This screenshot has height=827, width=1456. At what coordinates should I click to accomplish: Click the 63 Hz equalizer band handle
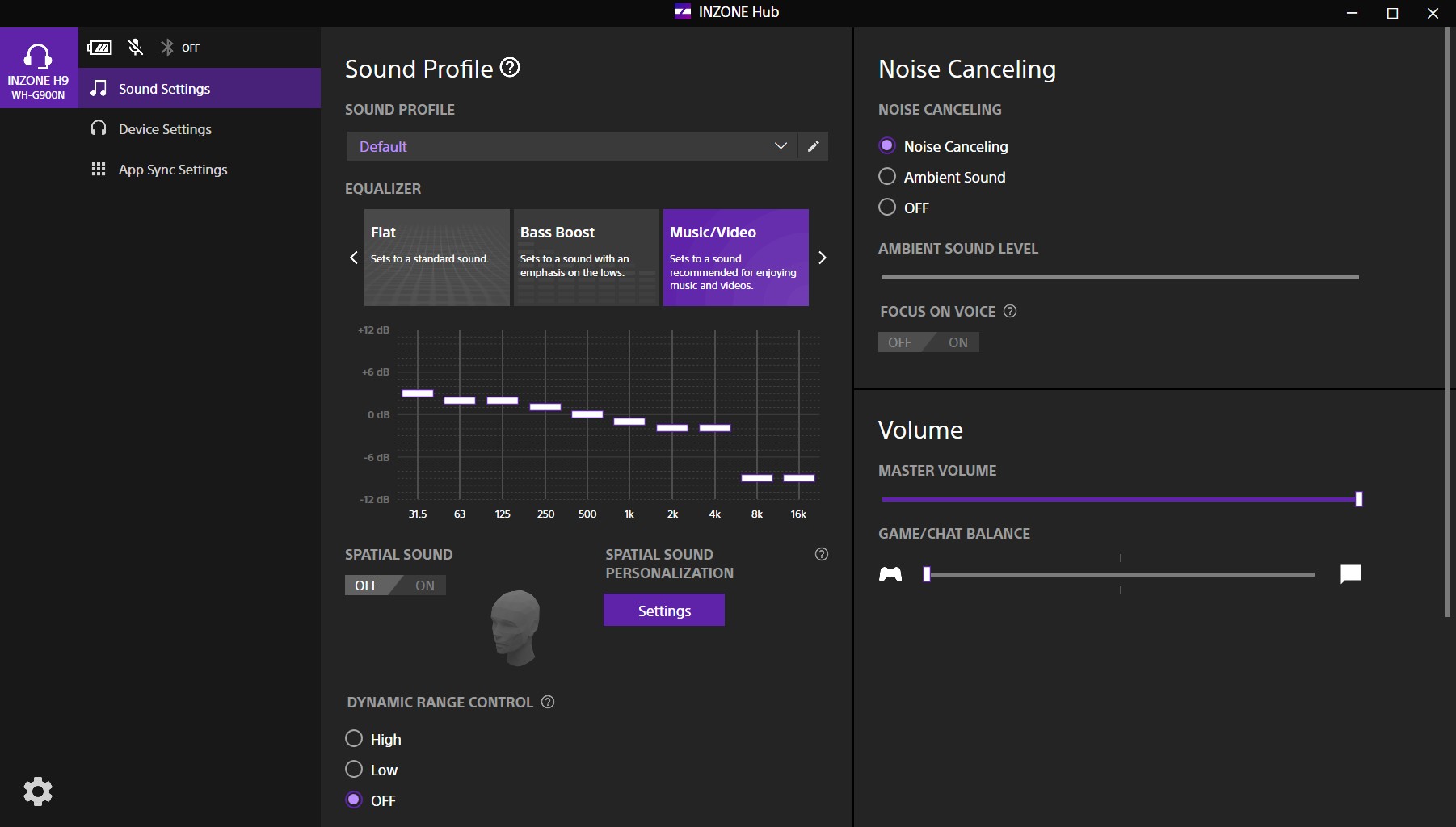tap(460, 401)
